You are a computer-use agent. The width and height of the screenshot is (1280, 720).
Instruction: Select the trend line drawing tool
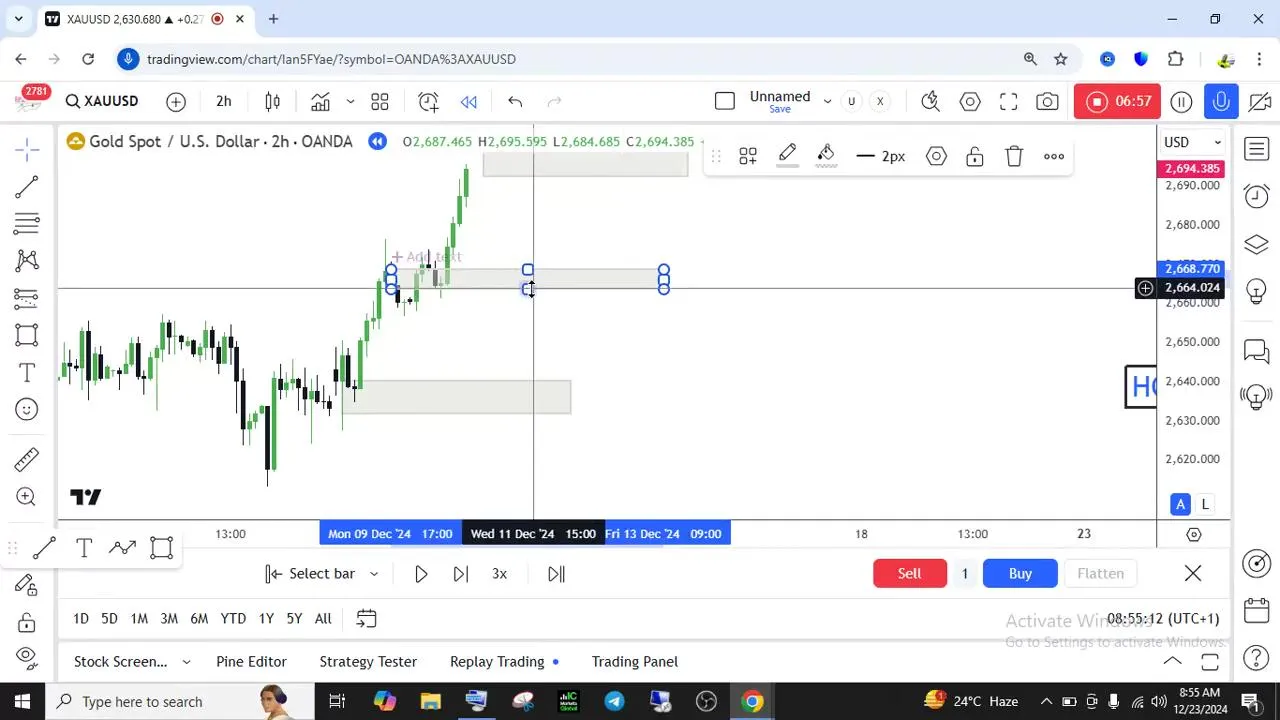click(x=27, y=187)
